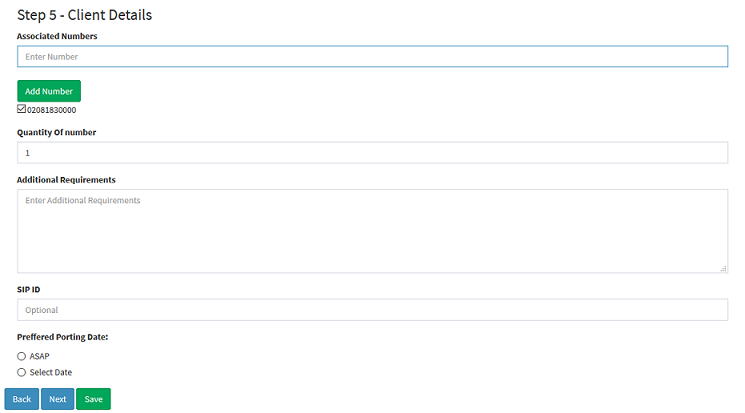Click the Associated Numbers field label
The width and height of the screenshot is (745, 413).
point(57,36)
